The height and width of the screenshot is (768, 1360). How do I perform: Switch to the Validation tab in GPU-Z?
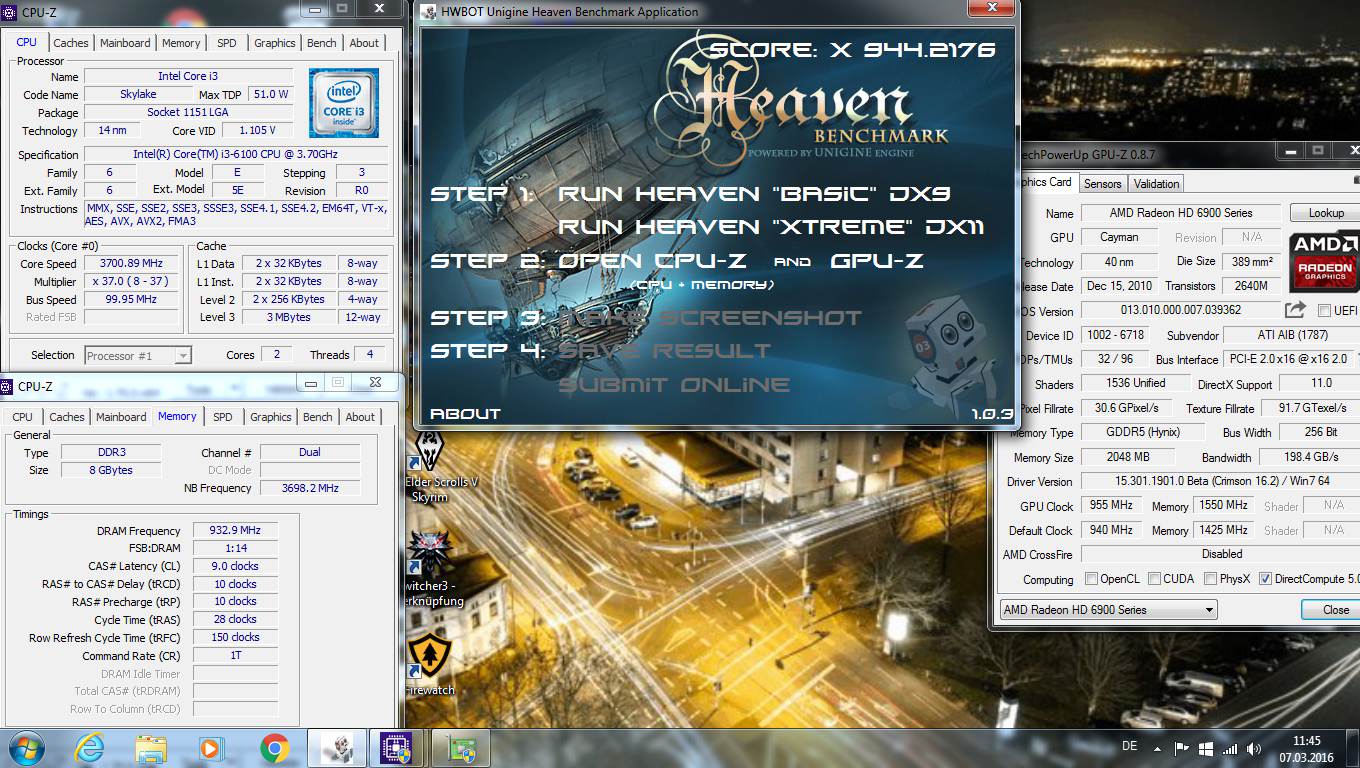coord(1157,184)
